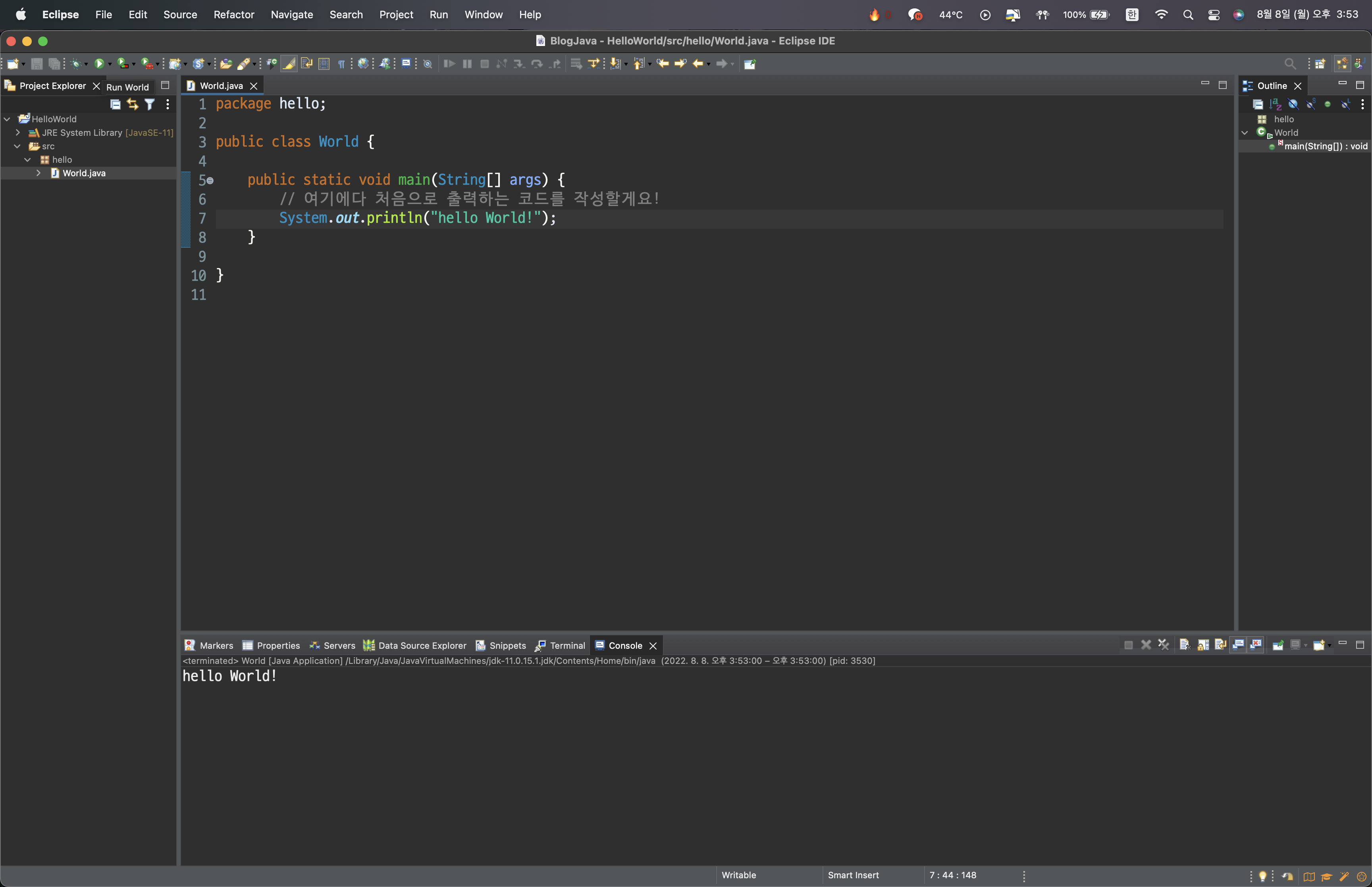Click the Pin Console icon
The width and height of the screenshot is (1372, 887).
click(x=1278, y=645)
